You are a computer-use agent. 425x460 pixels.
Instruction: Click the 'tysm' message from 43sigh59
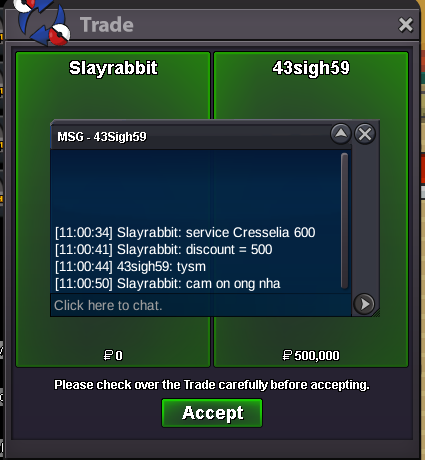[x=130, y=267]
